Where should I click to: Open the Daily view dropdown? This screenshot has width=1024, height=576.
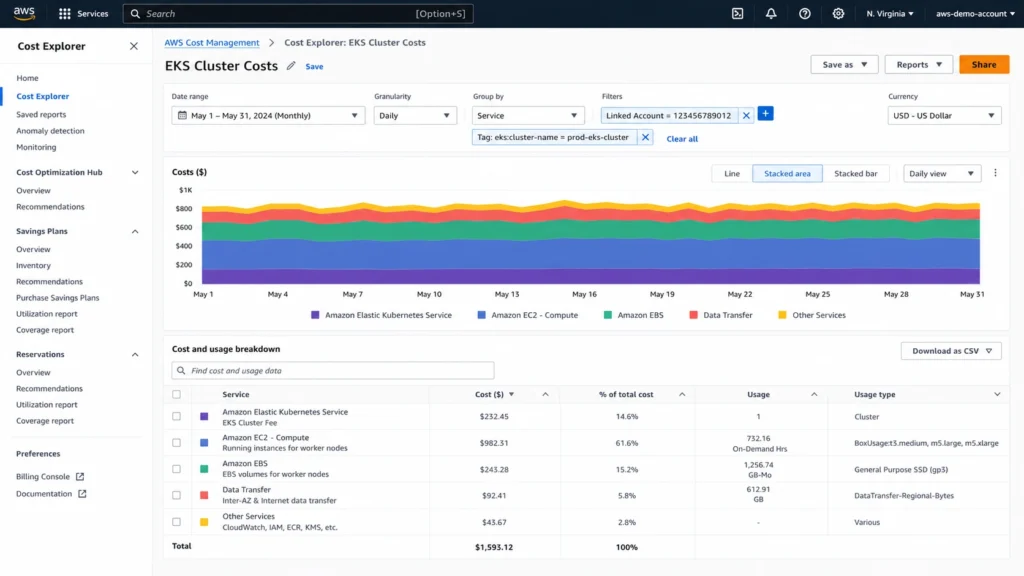[942, 174]
